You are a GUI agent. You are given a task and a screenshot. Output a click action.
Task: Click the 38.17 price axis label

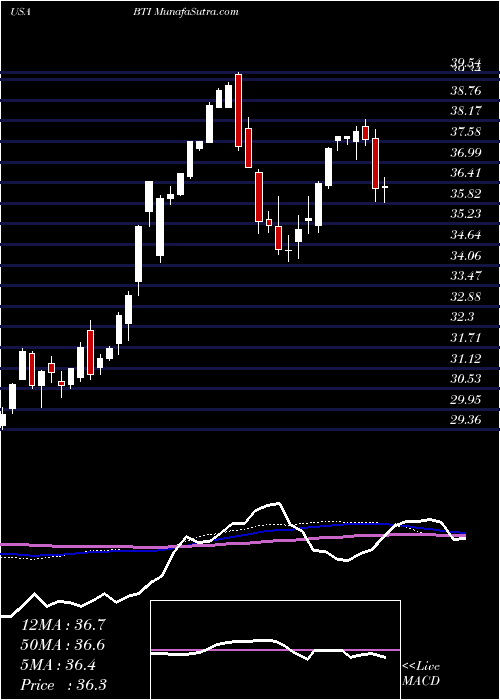coord(466,112)
